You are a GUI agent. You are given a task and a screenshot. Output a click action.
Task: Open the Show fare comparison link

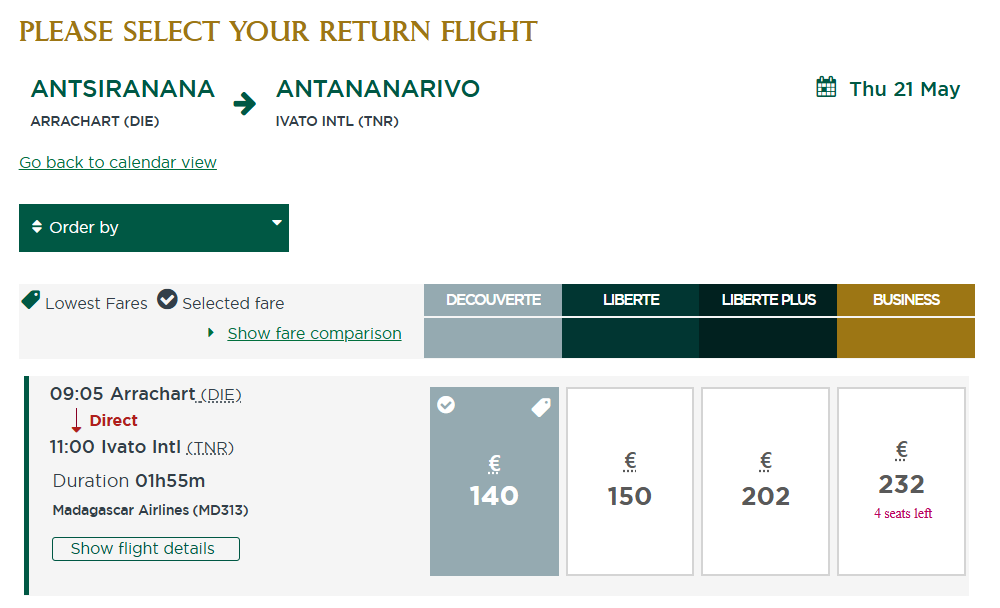[314, 334]
